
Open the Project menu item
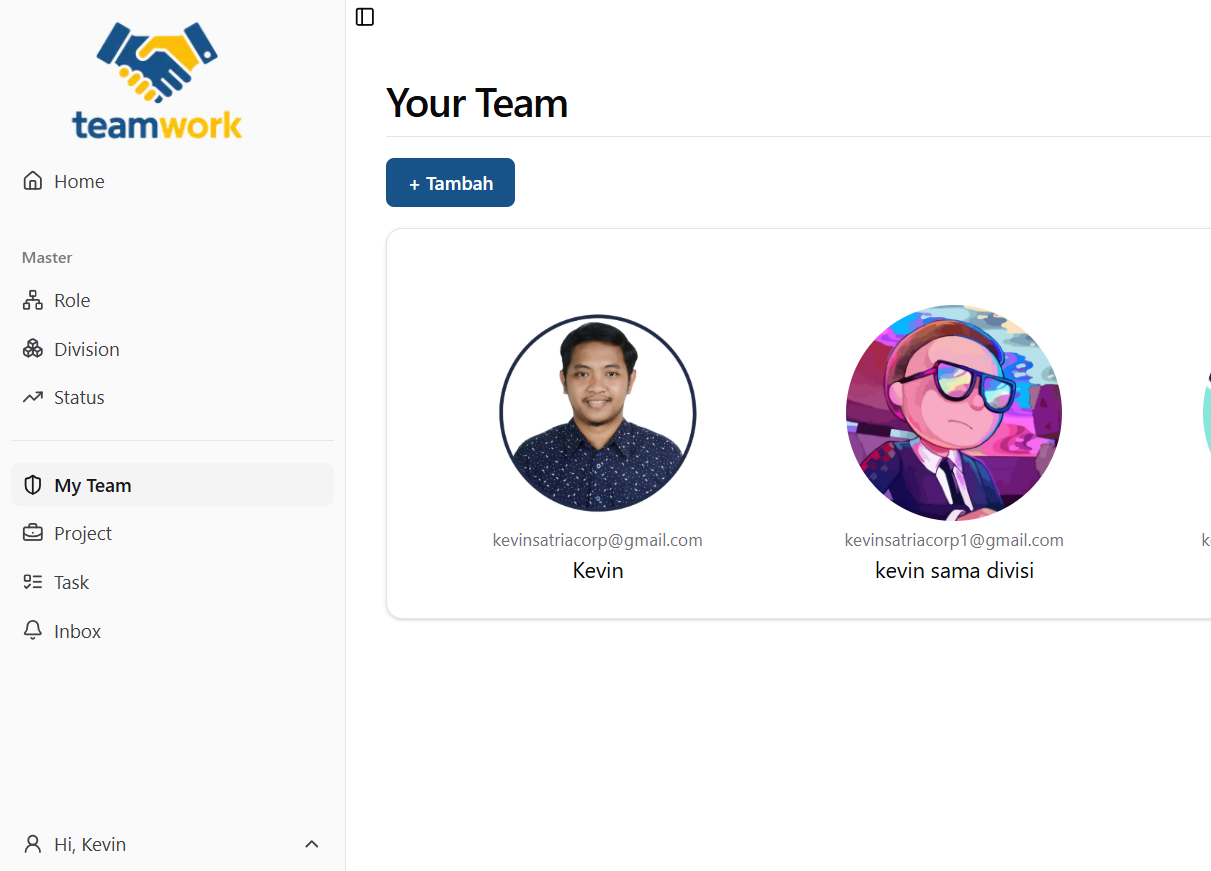[x=83, y=533]
